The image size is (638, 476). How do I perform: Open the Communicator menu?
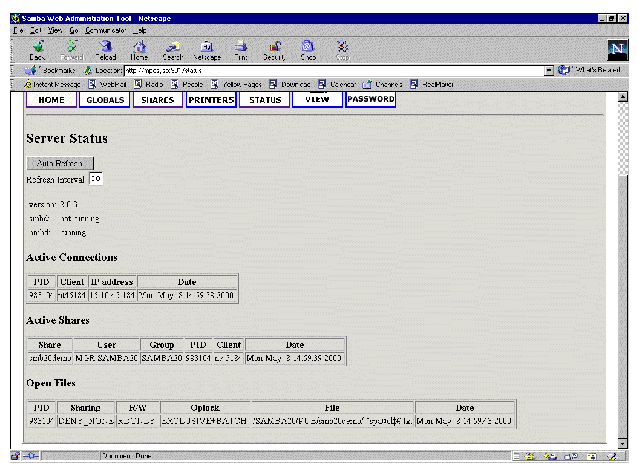[x=105, y=31]
